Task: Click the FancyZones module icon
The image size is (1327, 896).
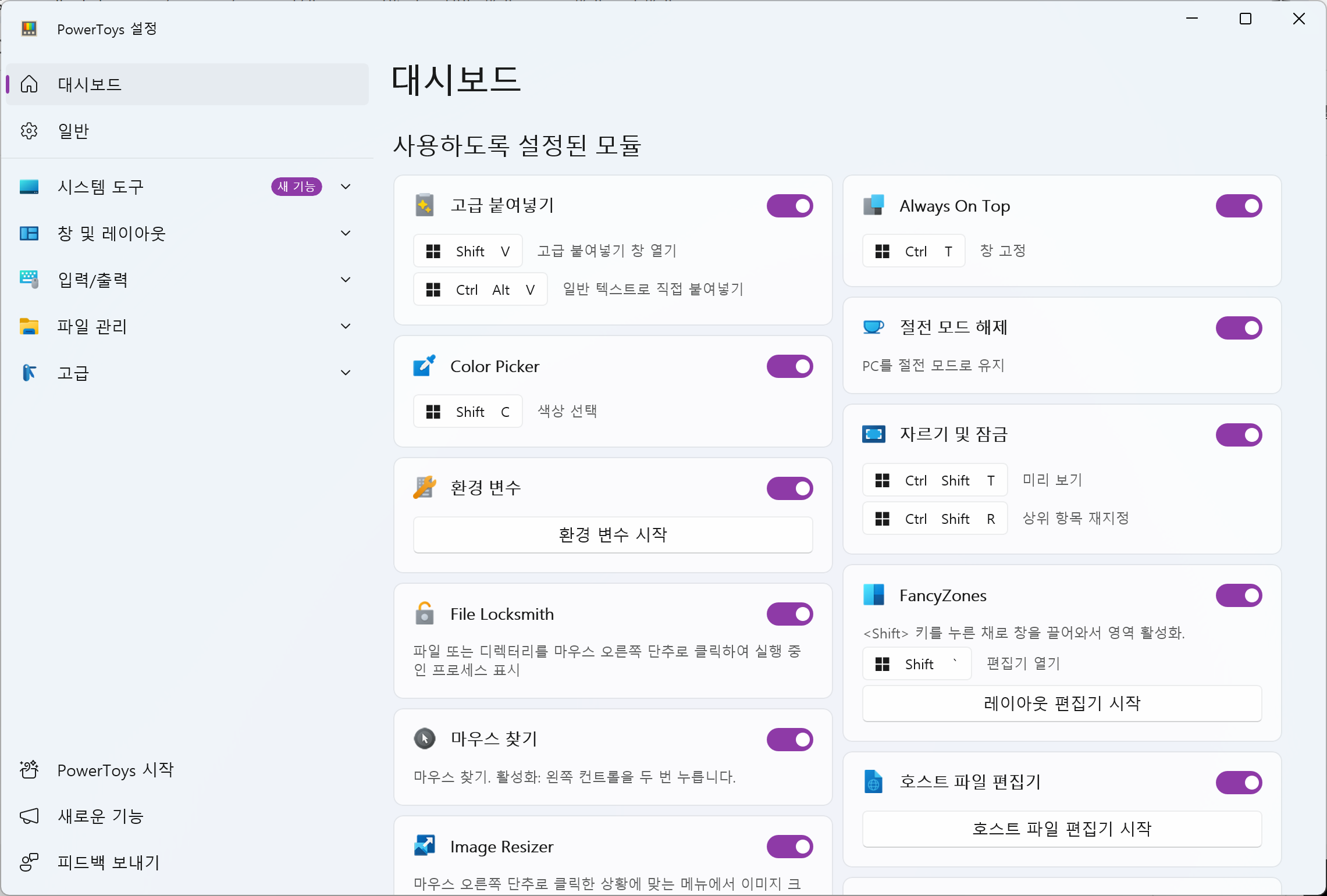Action: click(873, 595)
